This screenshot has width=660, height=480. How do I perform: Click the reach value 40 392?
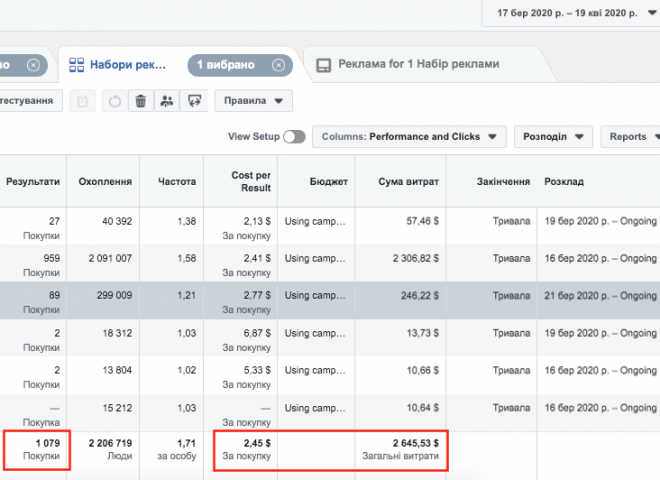pos(117,221)
